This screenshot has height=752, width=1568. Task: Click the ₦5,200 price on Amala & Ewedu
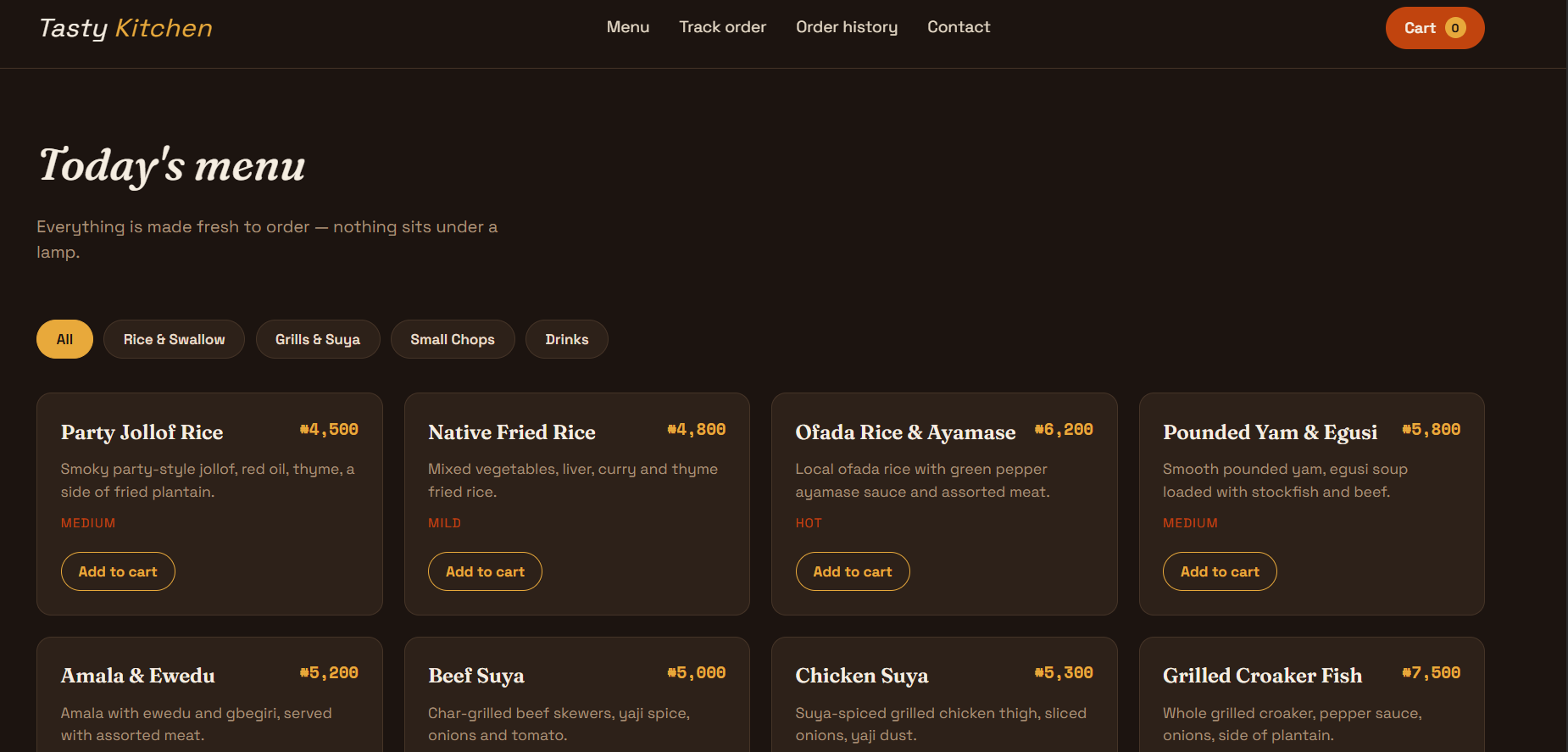click(x=329, y=673)
